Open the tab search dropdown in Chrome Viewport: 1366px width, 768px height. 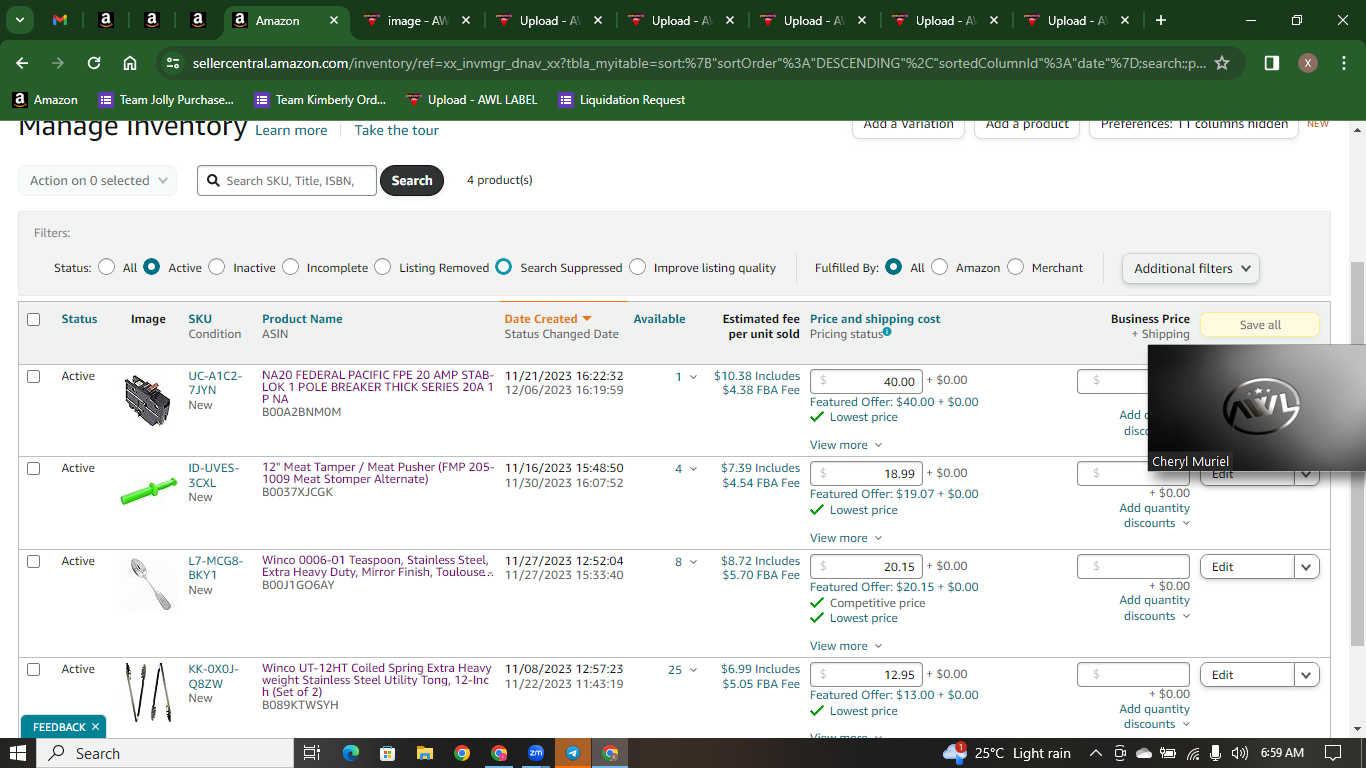(20, 20)
